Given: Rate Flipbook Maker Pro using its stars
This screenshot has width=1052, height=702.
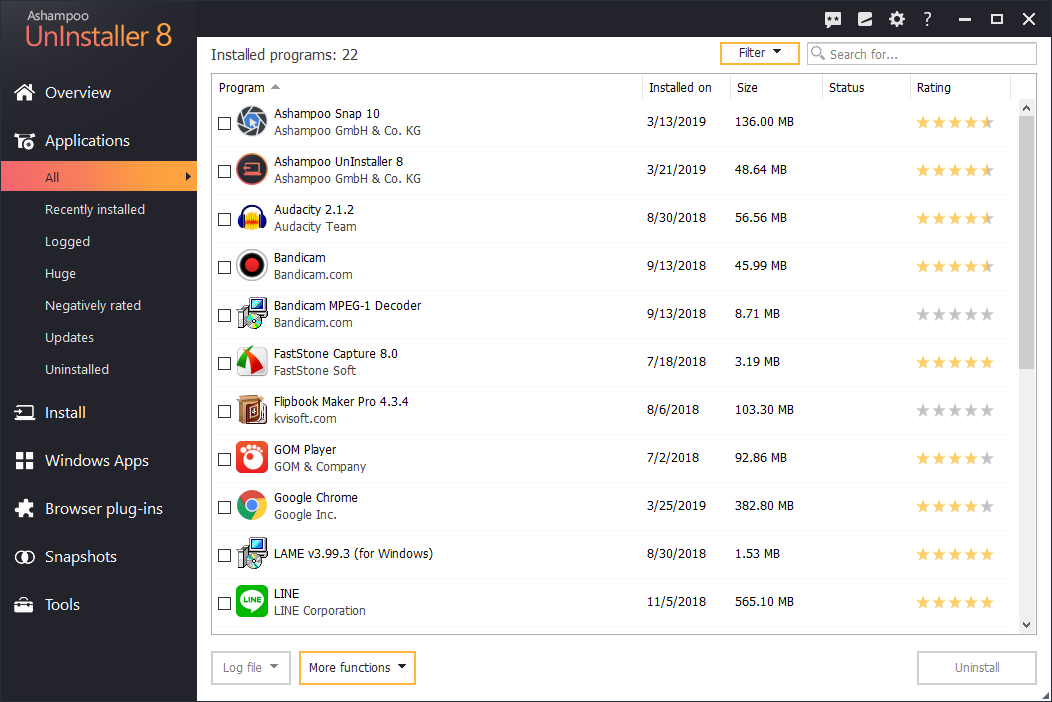Looking at the screenshot, I should 955,410.
